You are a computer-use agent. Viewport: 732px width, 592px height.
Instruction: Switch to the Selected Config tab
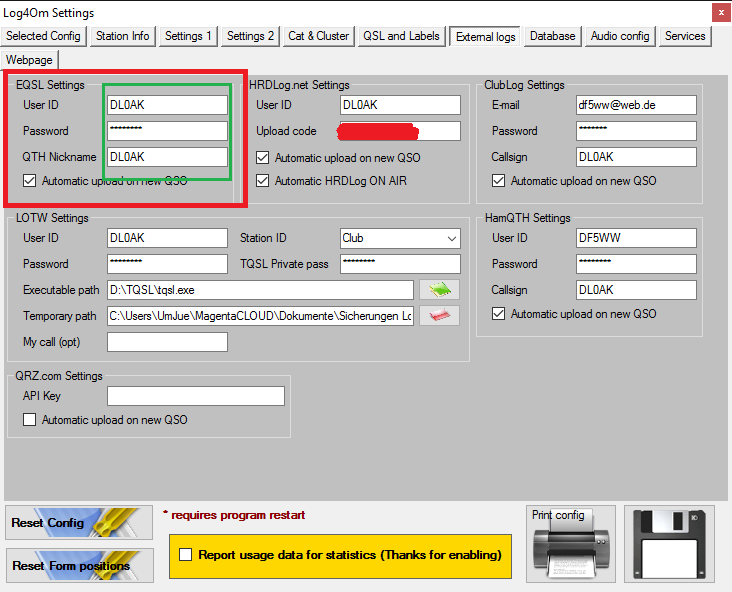point(43,36)
